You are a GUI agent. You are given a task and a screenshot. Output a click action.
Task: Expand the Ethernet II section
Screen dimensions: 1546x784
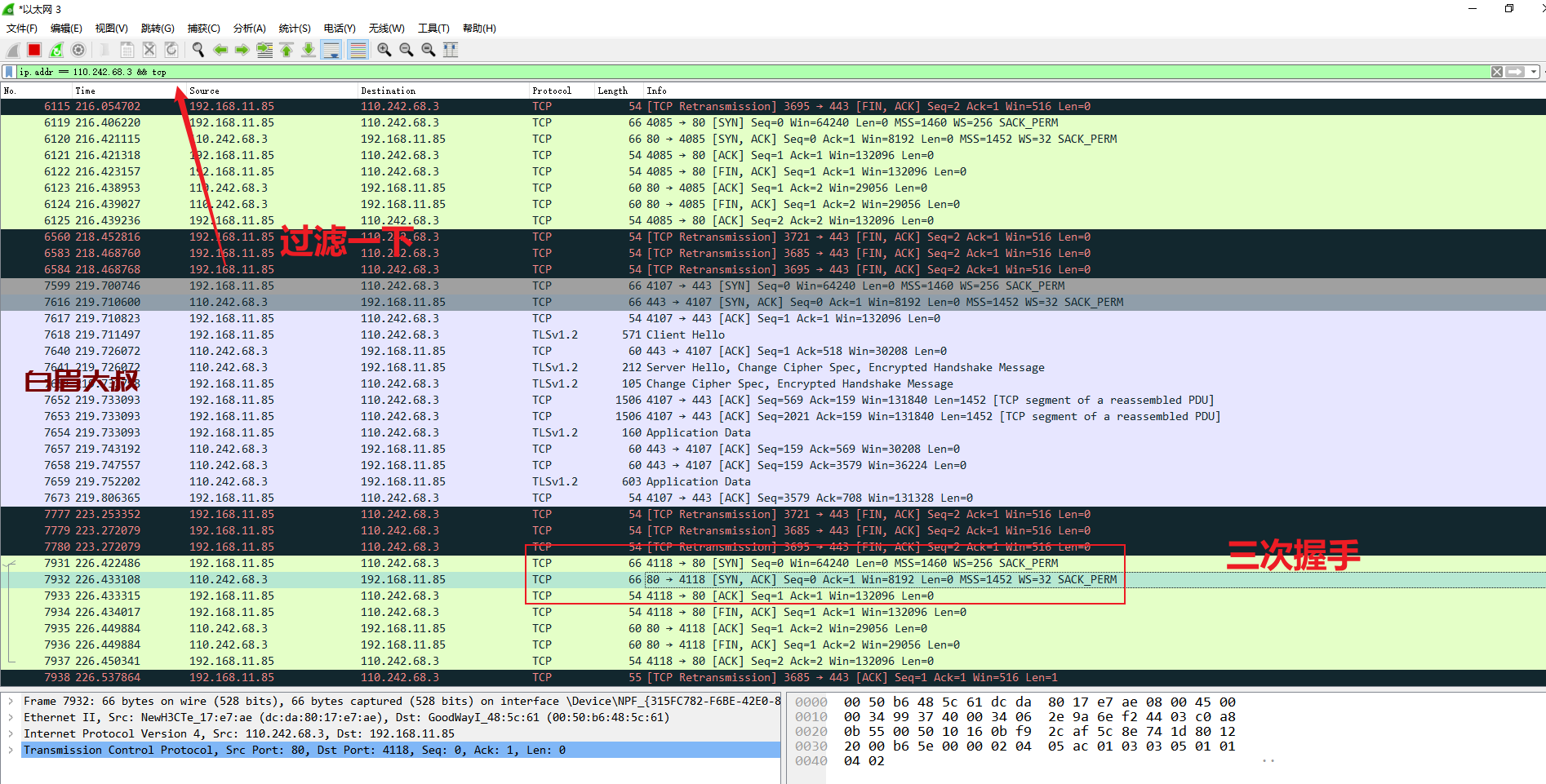pos(11,717)
